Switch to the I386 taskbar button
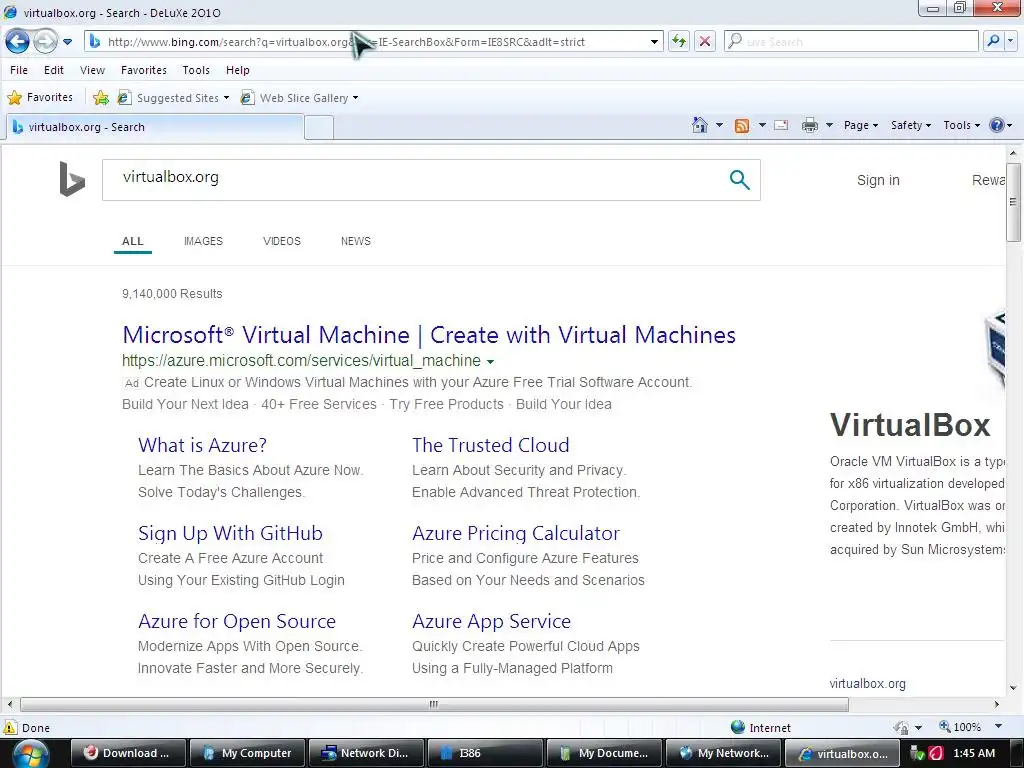The image size is (1024, 768). [x=485, y=753]
